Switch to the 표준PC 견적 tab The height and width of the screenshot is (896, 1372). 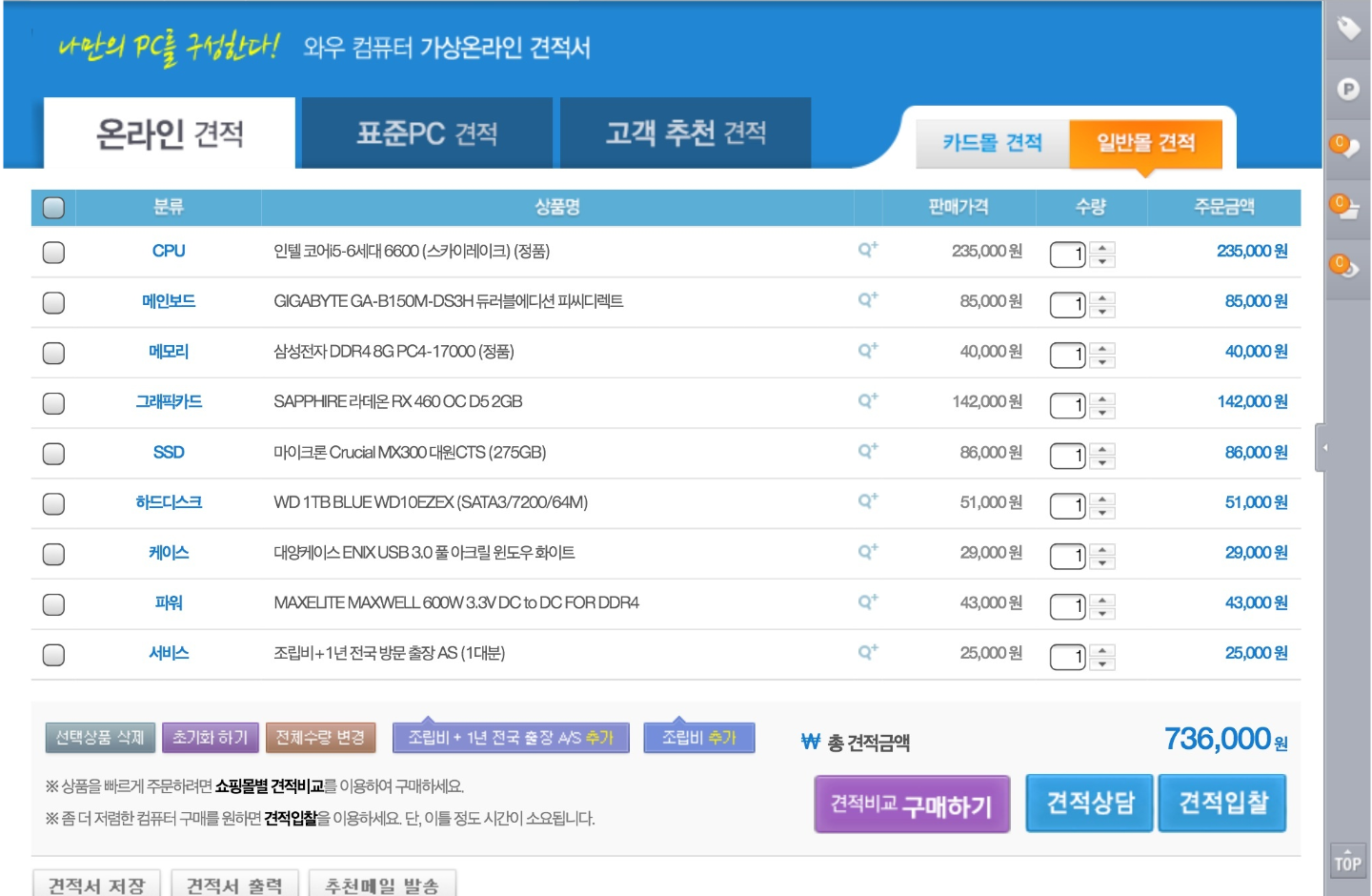pos(427,133)
